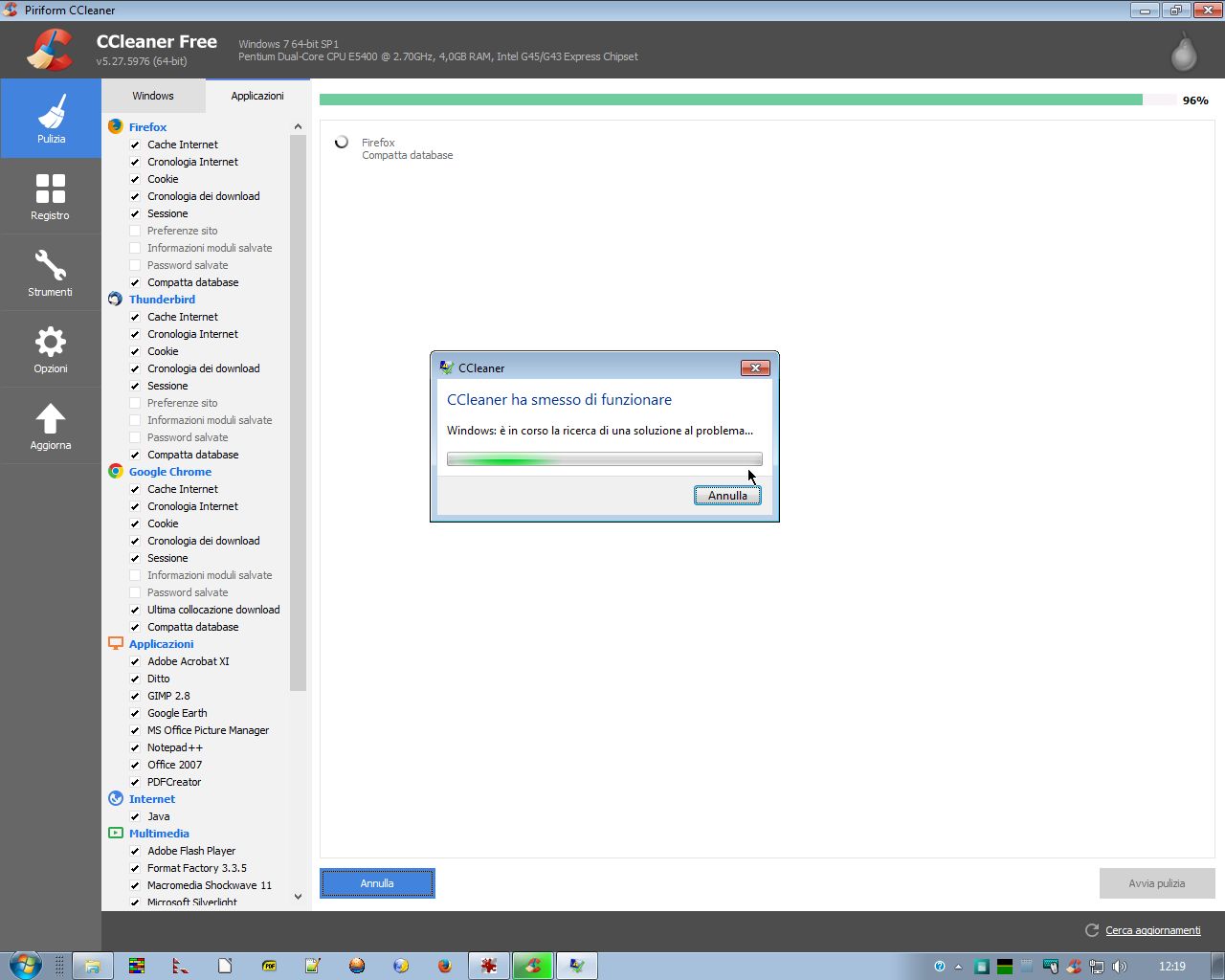1225x980 pixels.
Task: Launch Firefox from the taskbar
Action: pos(445,966)
